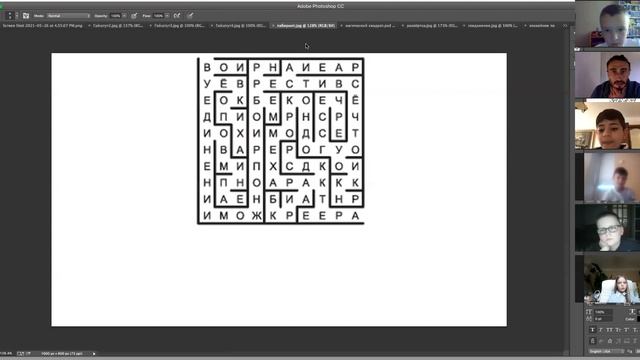This screenshot has width=640, height=360.
Task: Click the horizontal scale icon
Action: tap(633, 311)
